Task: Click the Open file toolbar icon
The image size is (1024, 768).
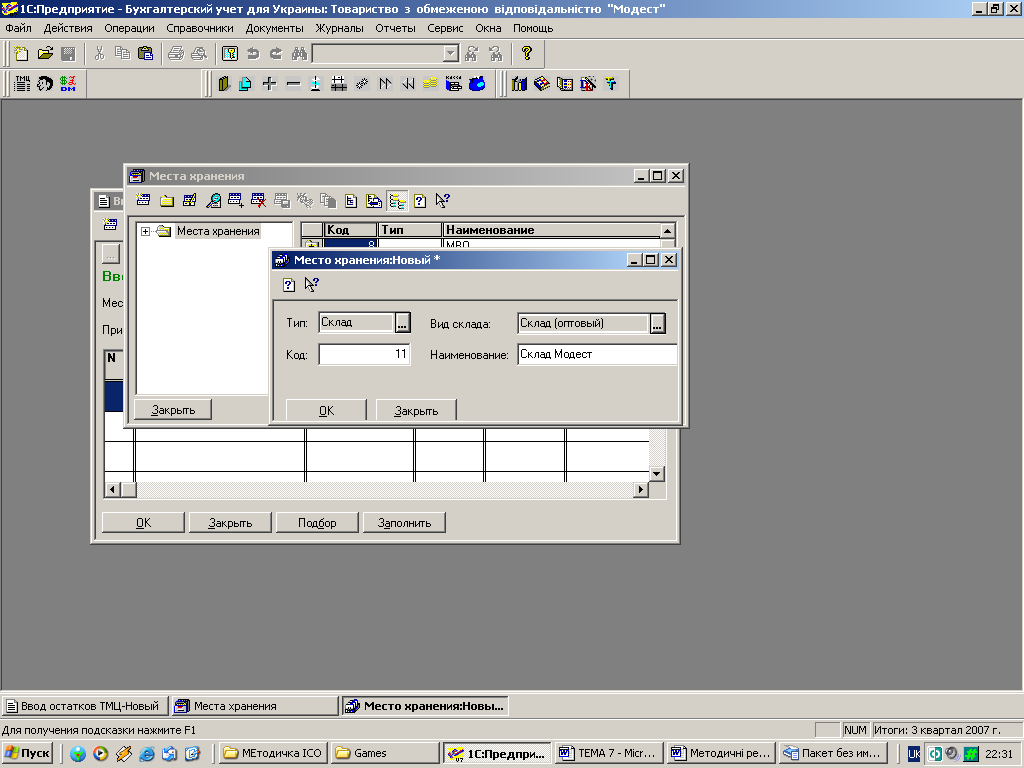Action: click(x=45, y=54)
